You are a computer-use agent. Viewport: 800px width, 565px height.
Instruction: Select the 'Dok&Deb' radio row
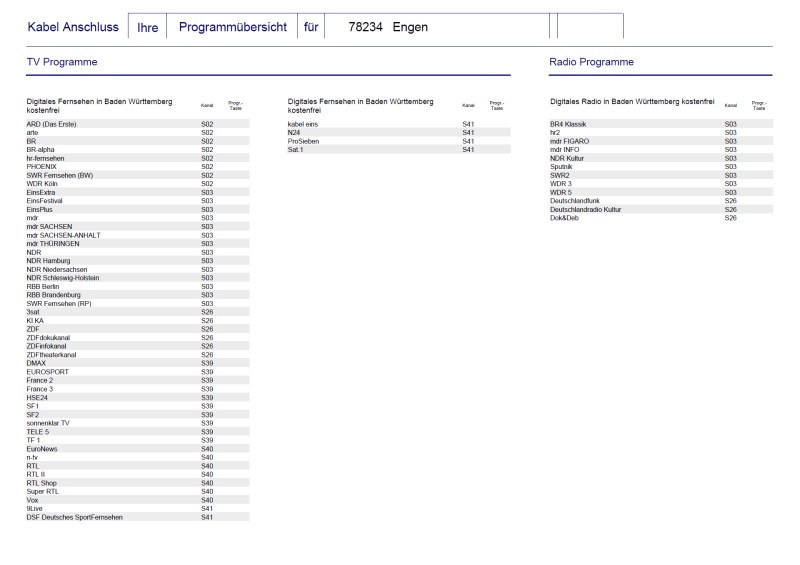[x=661, y=218]
